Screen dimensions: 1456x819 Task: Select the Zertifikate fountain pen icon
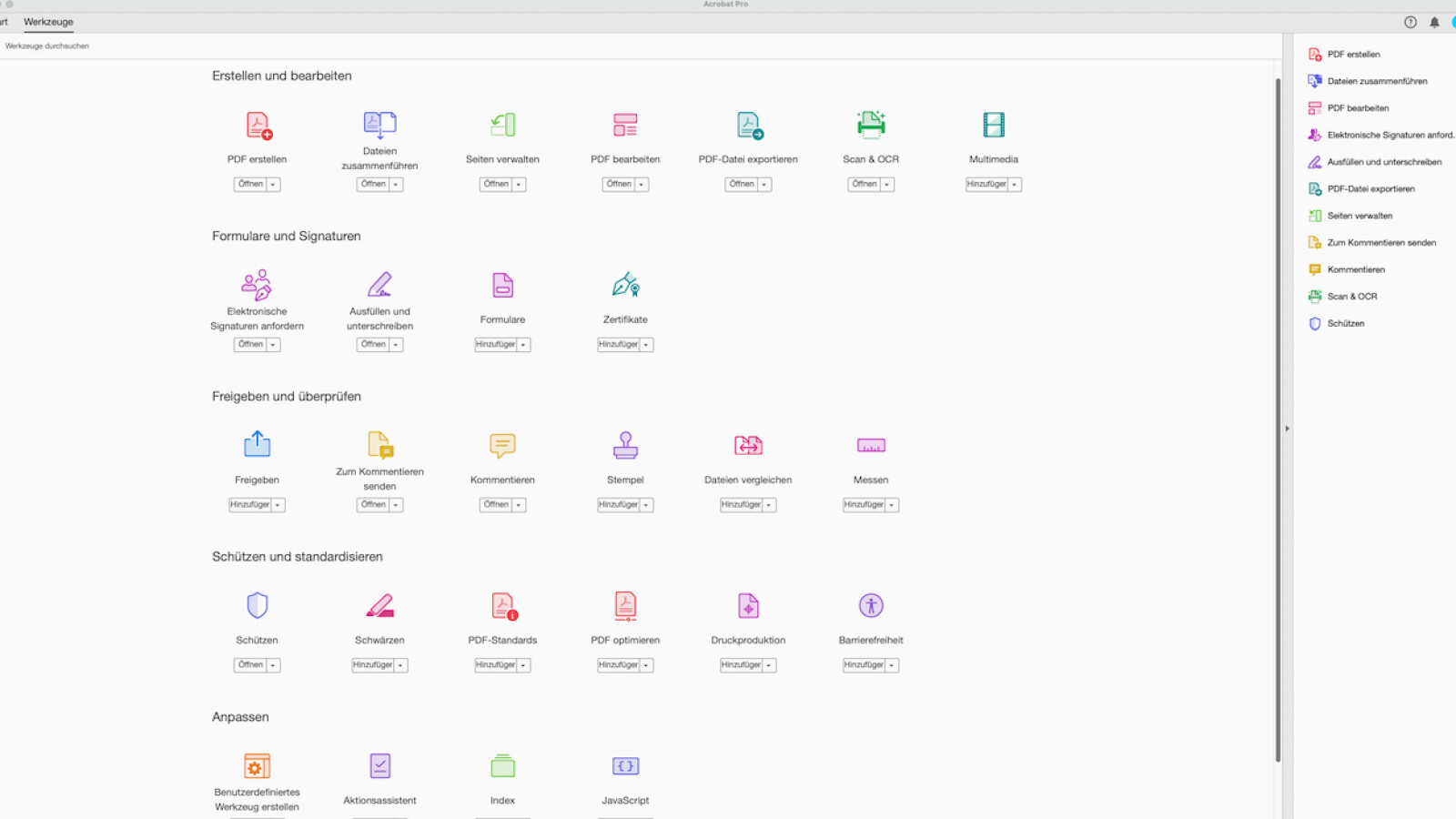pos(625,286)
